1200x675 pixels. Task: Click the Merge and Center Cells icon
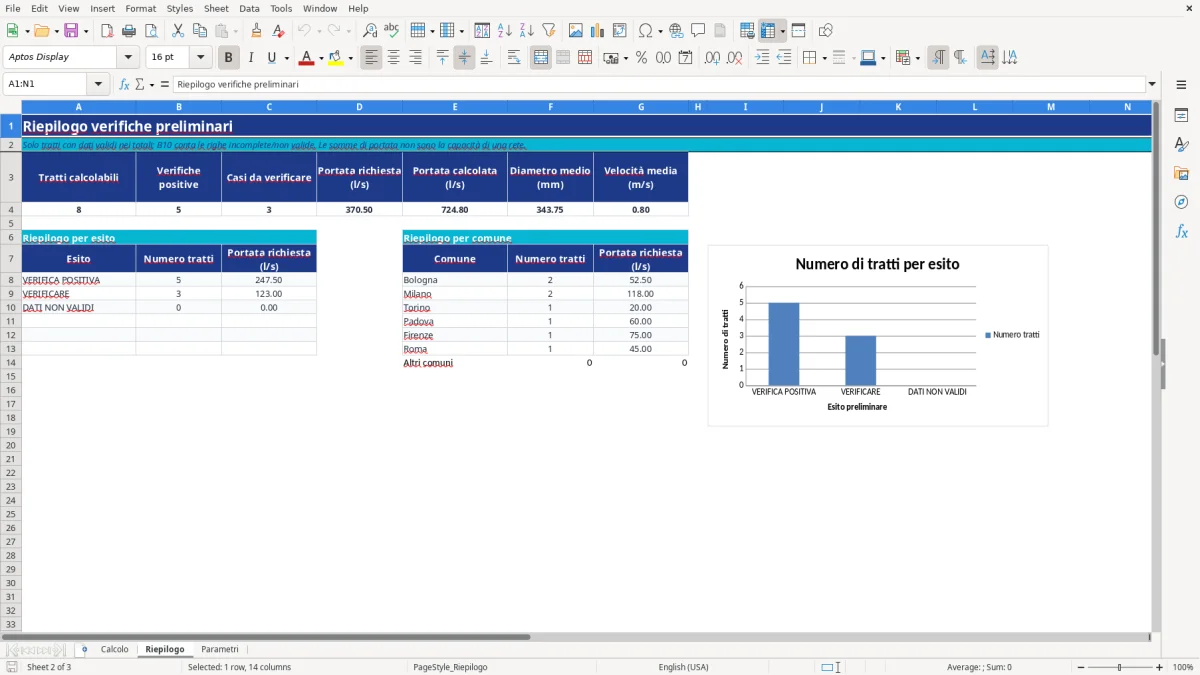tap(541, 58)
